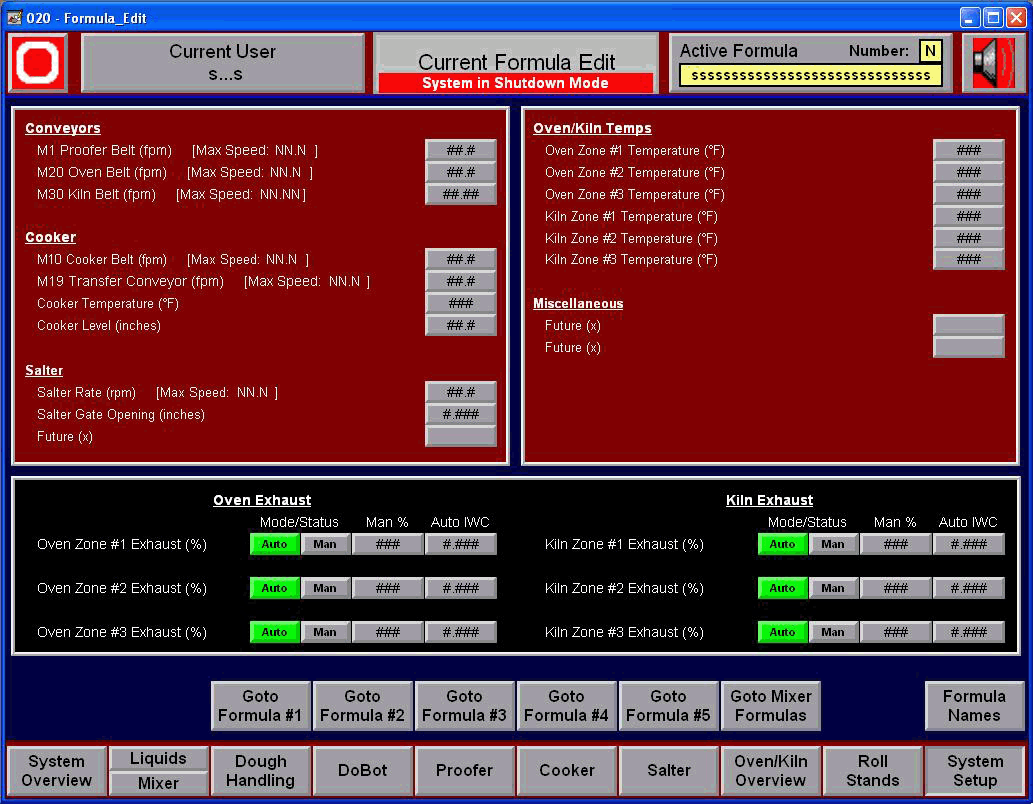Click the window title bar app icon
This screenshot has height=804, width=1033.
click(14, 18)
